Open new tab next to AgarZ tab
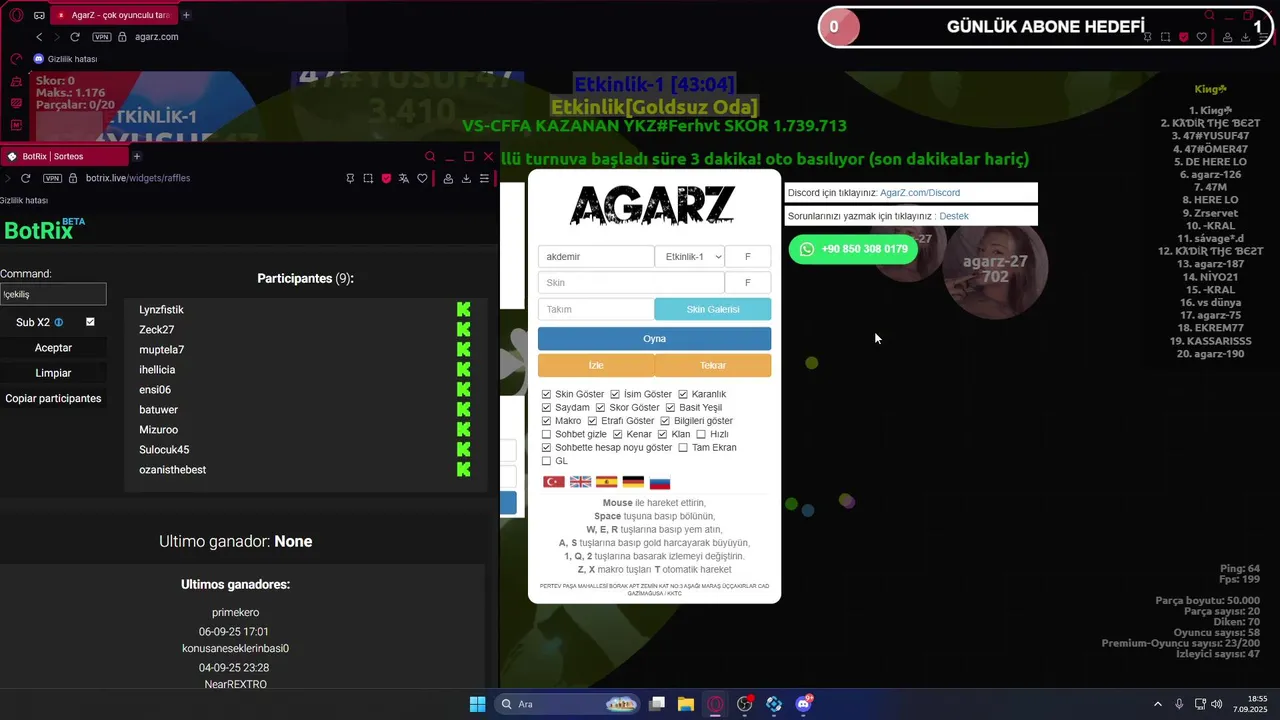The height and width of the screenshot is (720, 1280). tap(186, 15)
